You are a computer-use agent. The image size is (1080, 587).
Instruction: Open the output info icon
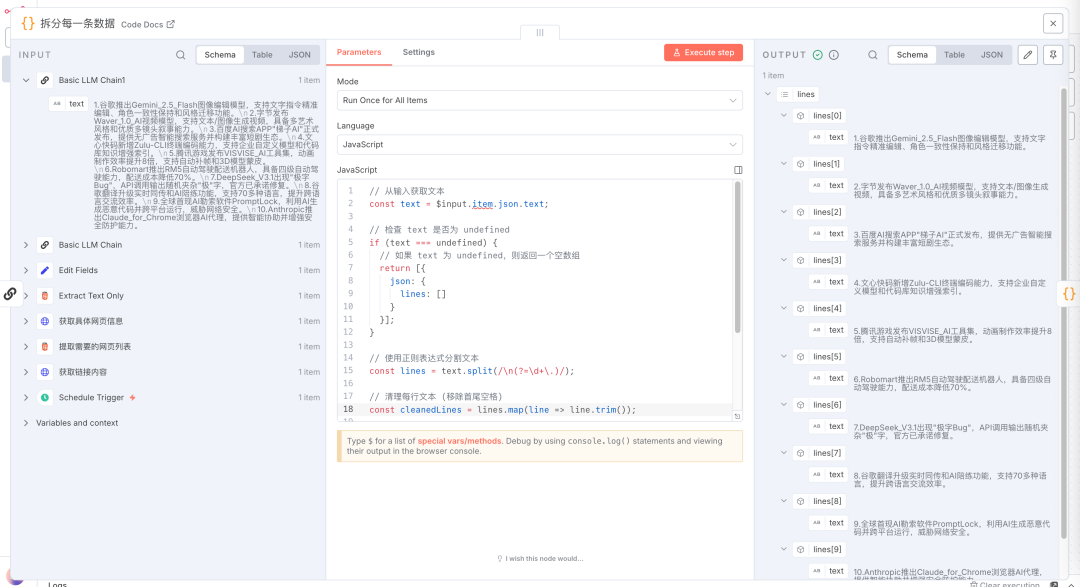coord(833,55)
